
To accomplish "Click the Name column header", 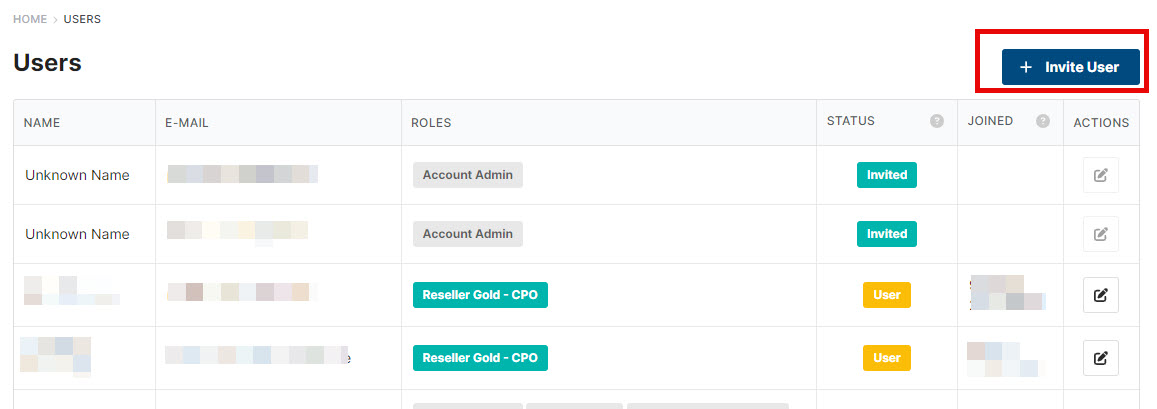I will 42,123.
